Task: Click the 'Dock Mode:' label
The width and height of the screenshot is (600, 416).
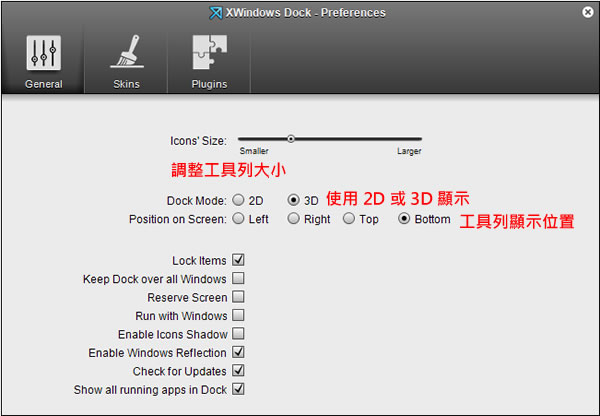Action: pyautogui.click(x=197, y=201)
